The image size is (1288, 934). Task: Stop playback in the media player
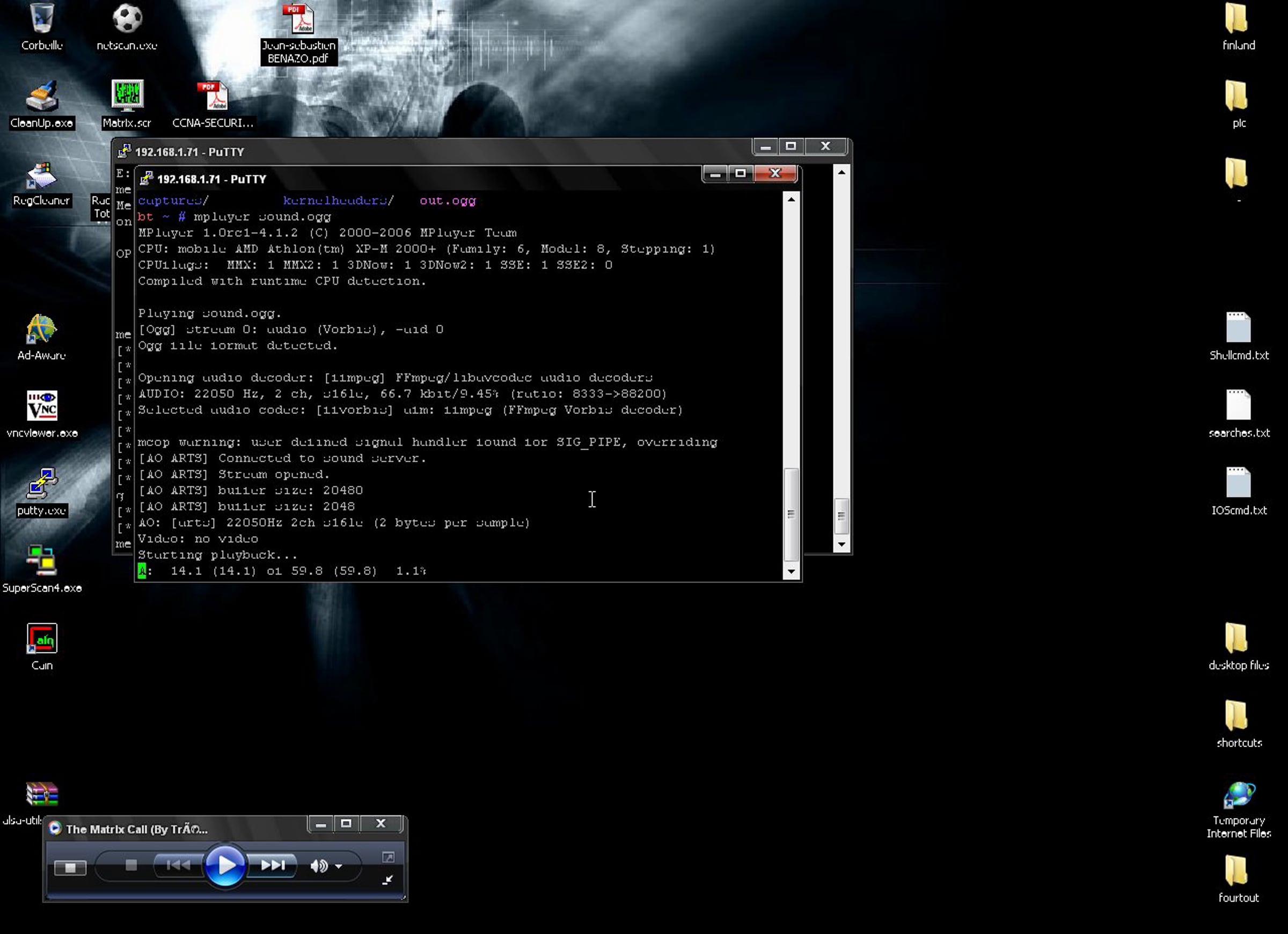[131, 865]
